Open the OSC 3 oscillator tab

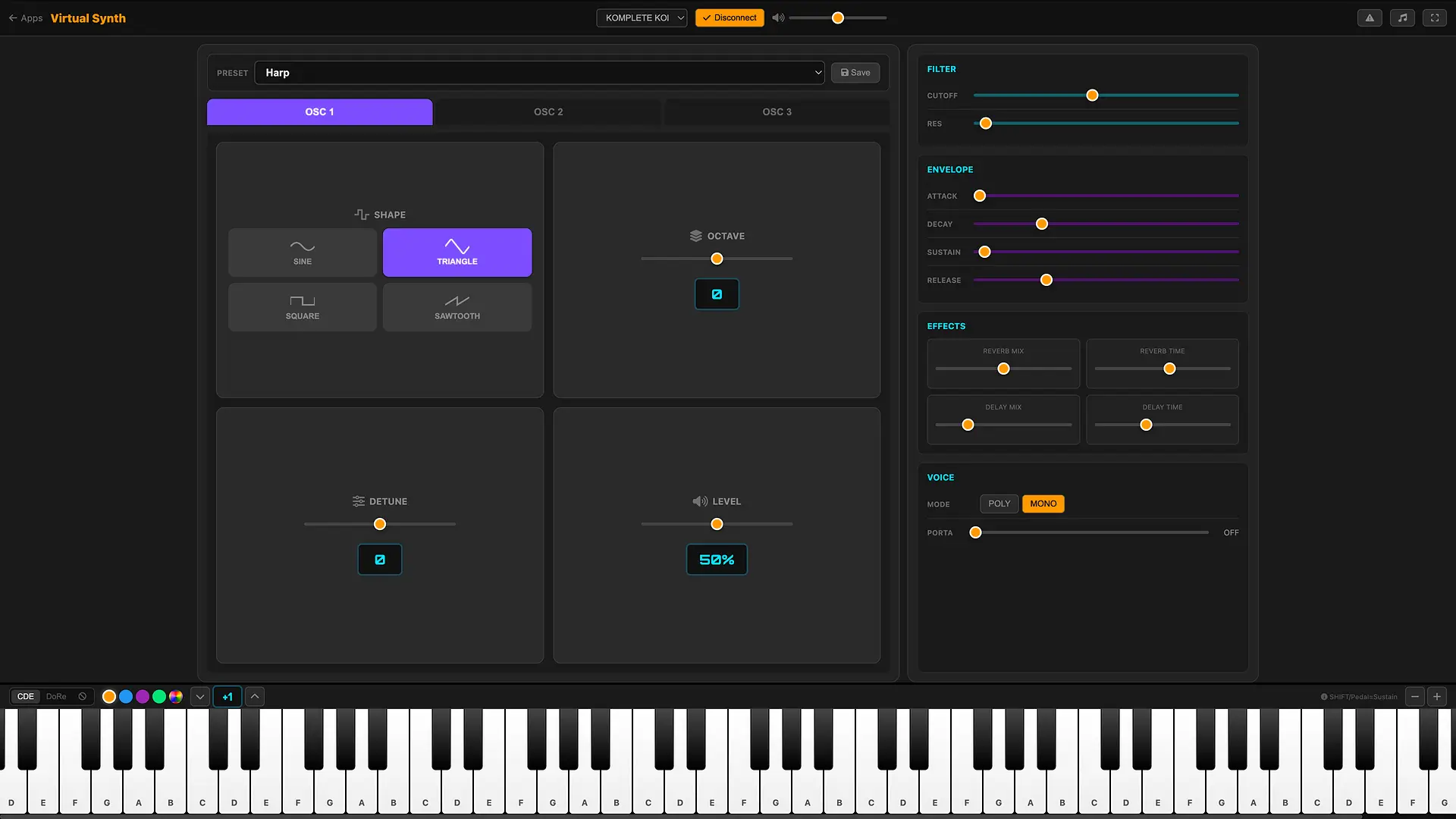pyautogui.click(x=777, y=111)
